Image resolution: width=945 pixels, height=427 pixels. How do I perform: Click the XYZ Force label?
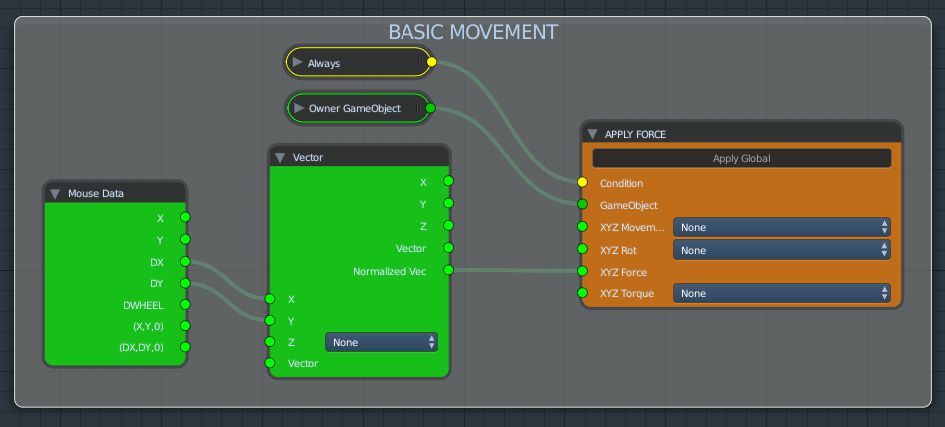(623, 272)
